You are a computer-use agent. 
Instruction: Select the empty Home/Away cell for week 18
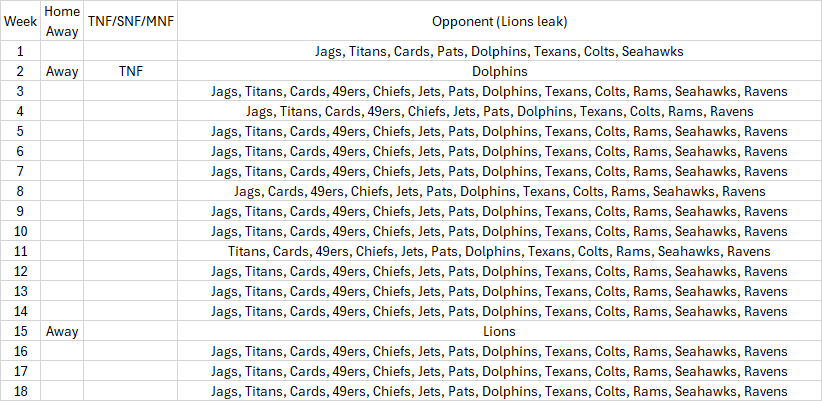pos(62,391)
